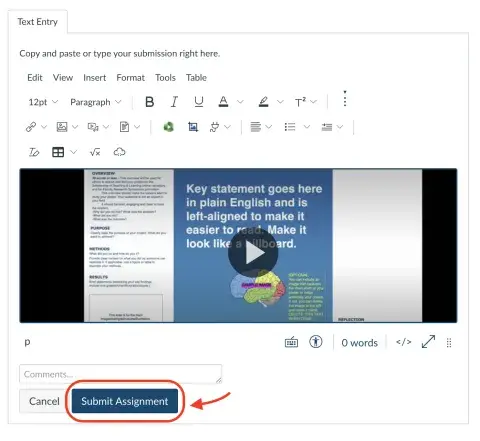
Task: Click the Cancel button
Action: pyautogui.click(x=44, y=401)
